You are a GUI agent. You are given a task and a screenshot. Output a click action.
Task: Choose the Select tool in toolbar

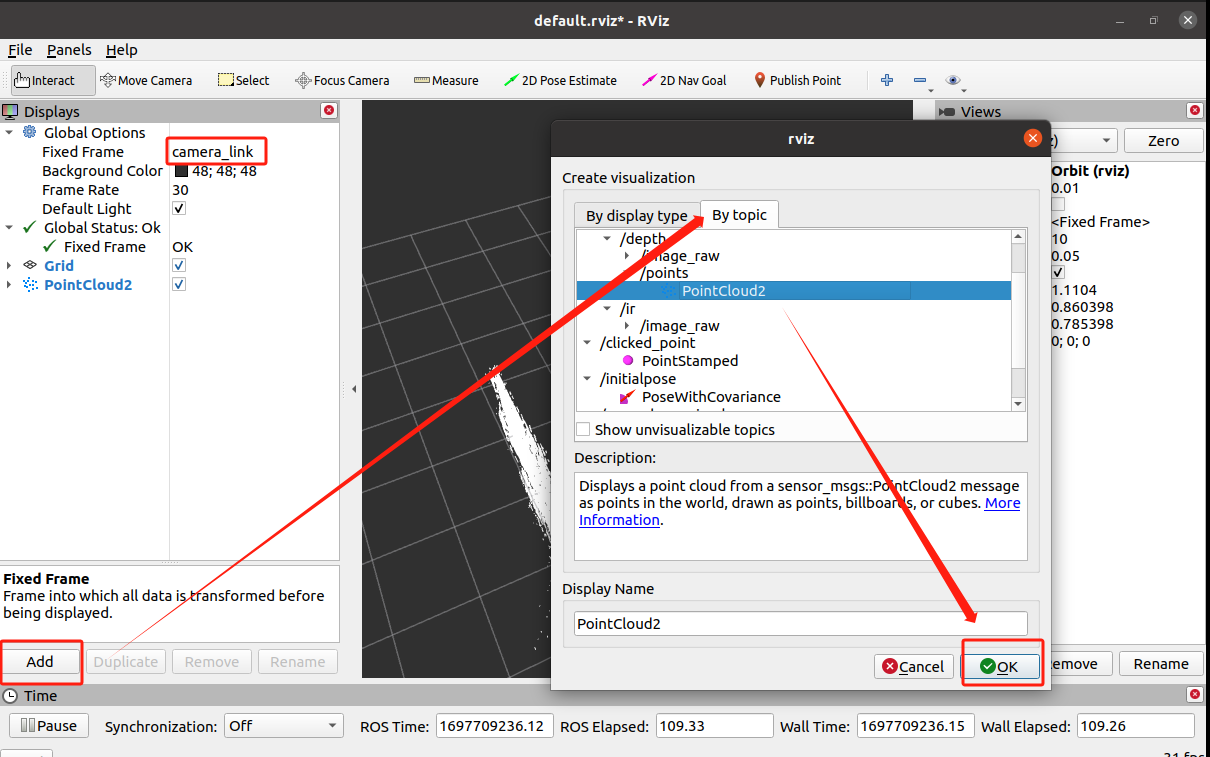pyautogui.click(x=244, y=80)
